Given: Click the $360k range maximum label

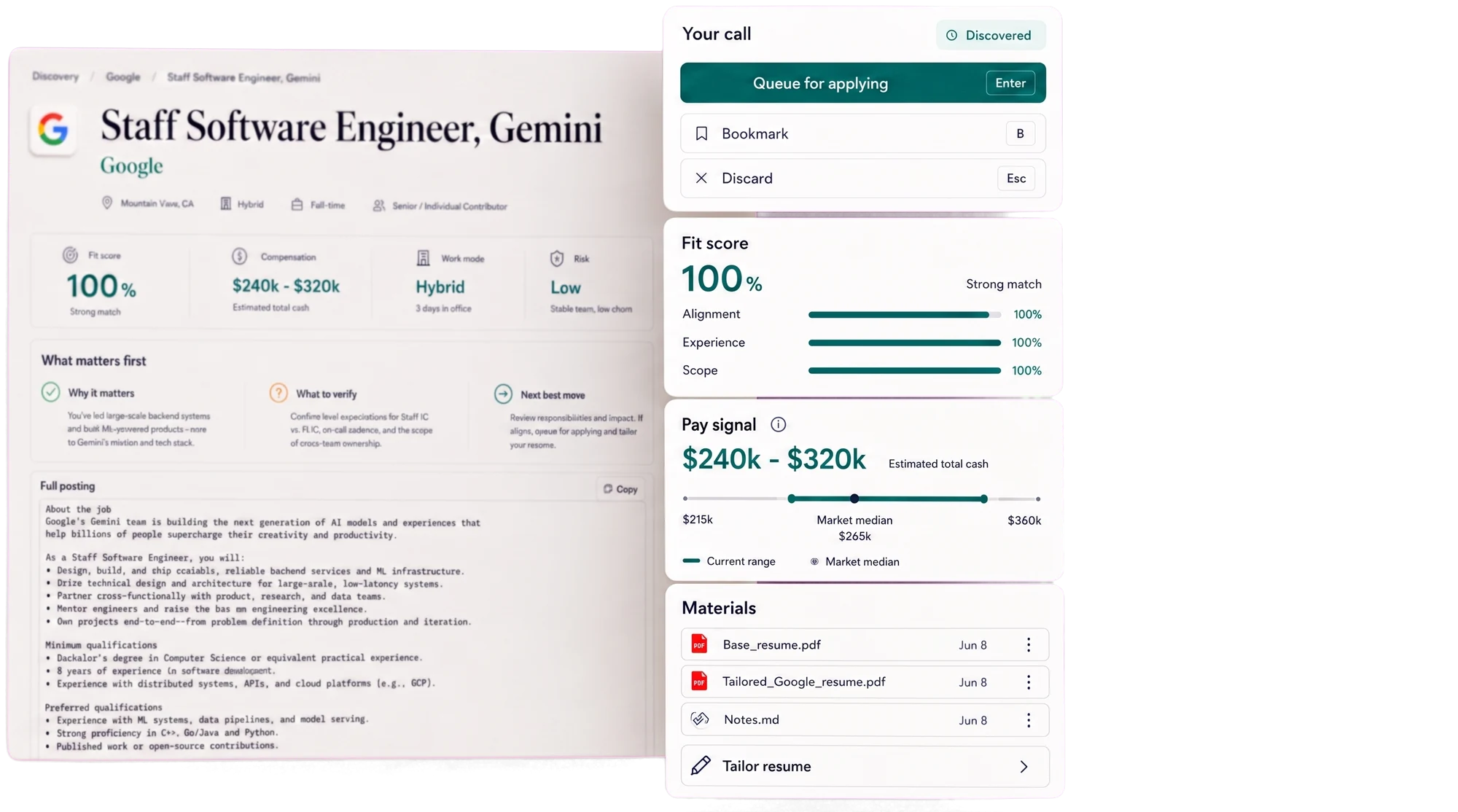Looking at the screenshot, I should tap(1024, 520).
